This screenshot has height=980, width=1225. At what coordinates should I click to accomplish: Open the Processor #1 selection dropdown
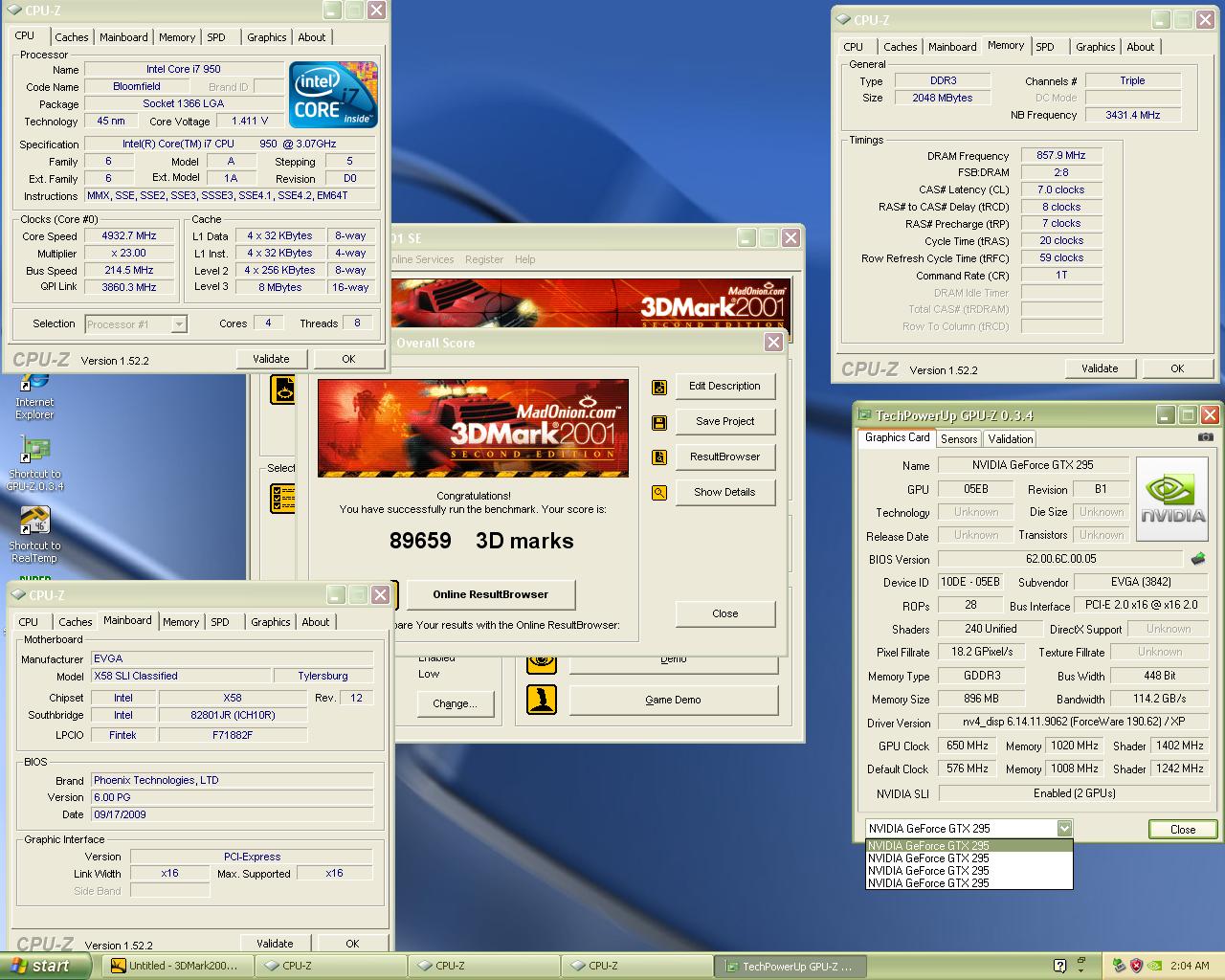click(x=179, y=324)
